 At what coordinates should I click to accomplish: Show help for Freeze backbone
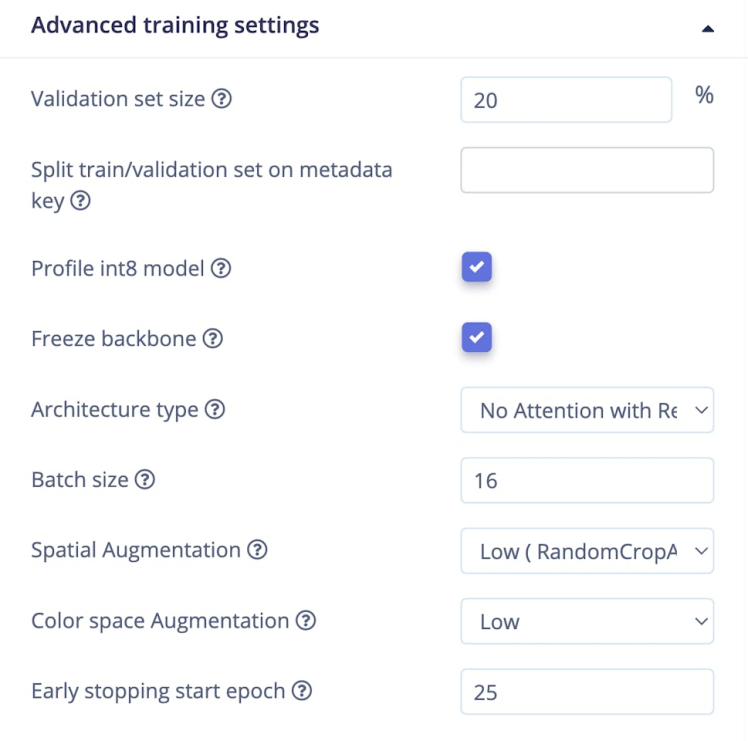pos(212,339)
